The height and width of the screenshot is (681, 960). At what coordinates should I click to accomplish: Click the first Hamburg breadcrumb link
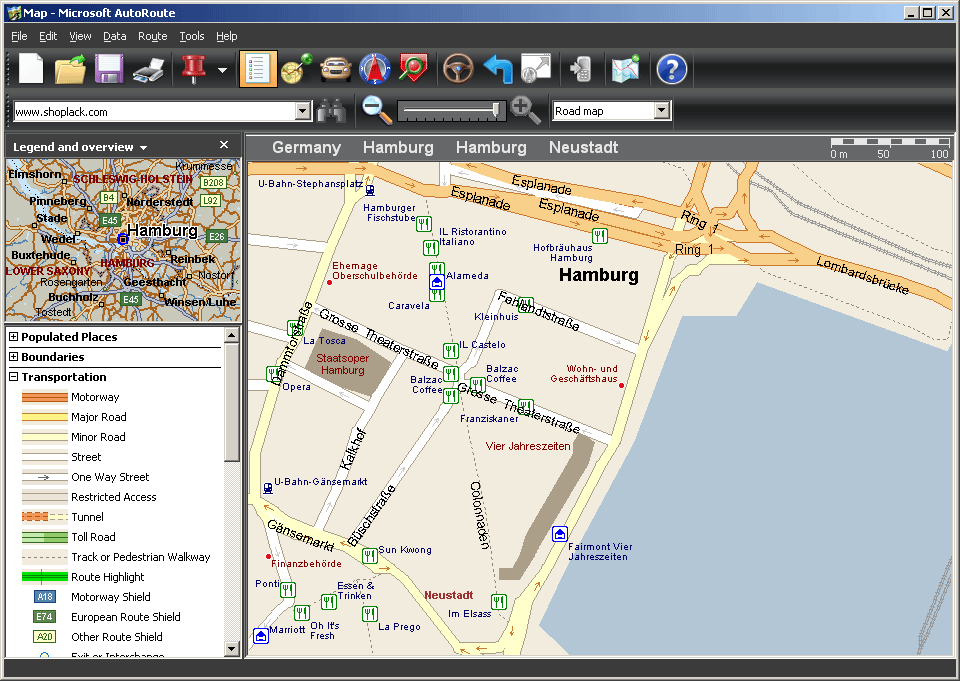[x=398, y=148]
